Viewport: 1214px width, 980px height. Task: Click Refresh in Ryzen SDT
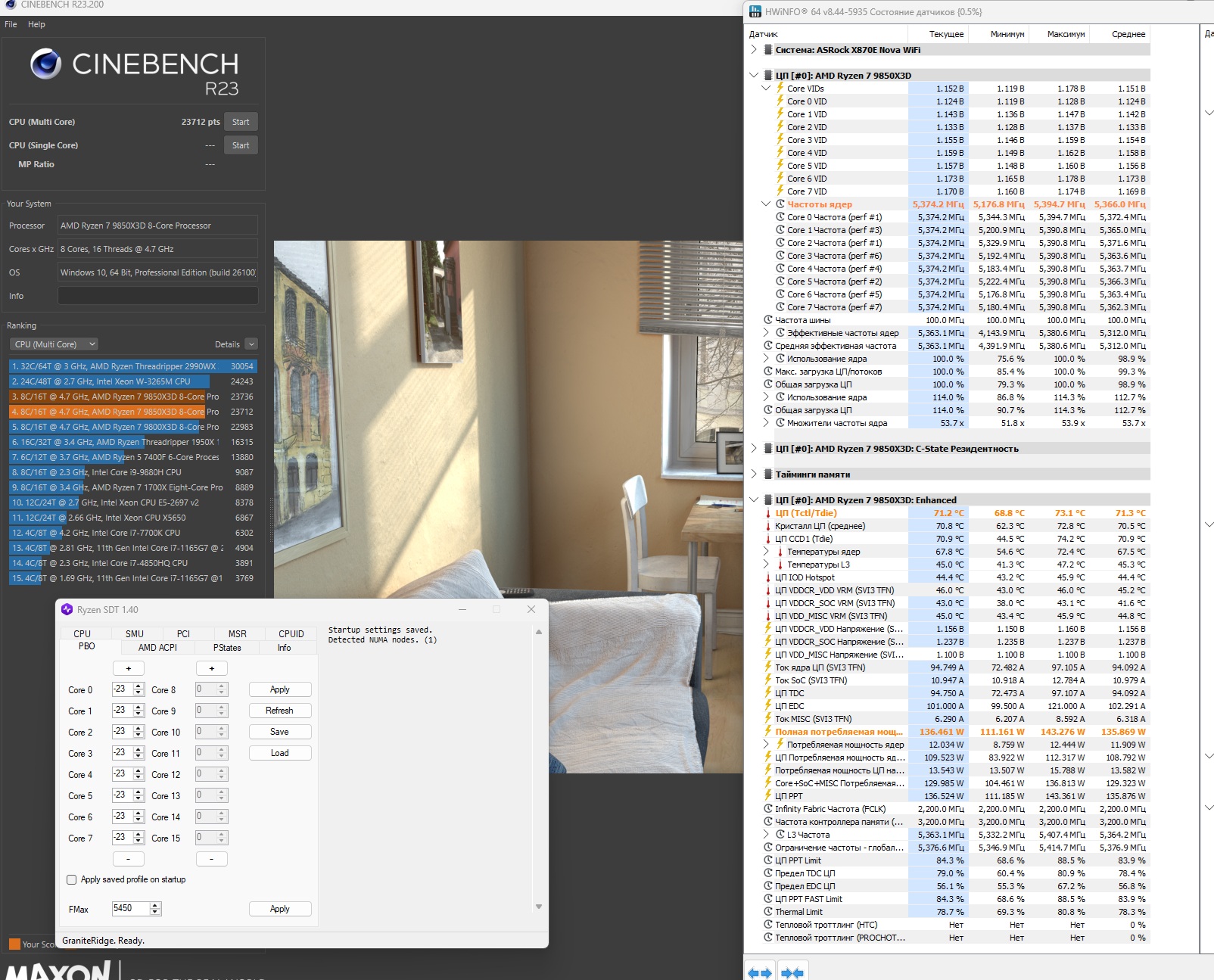click(279, 711)
